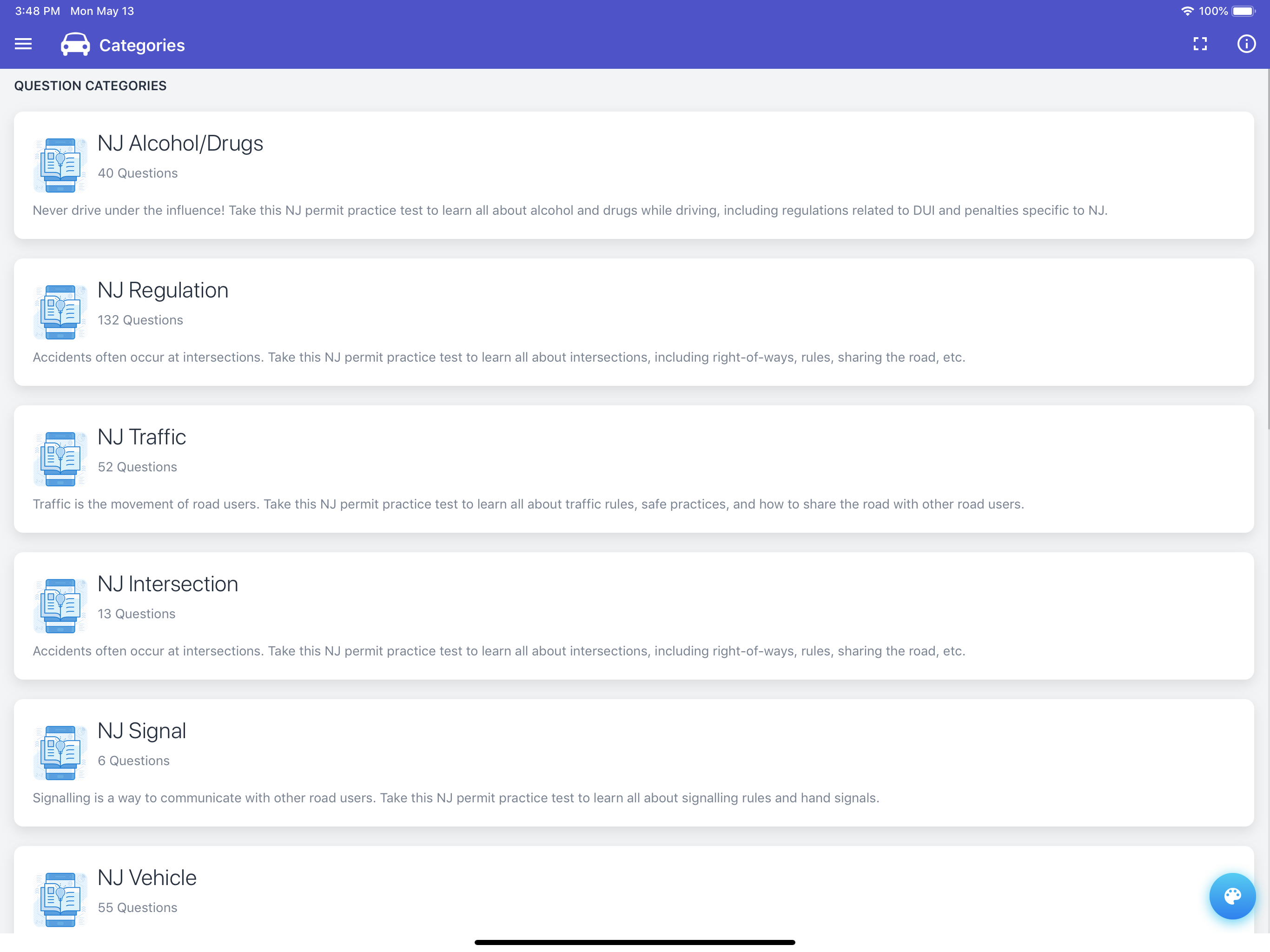Screen dimensions: 1270x952
Task: Open the theme palette picker
Action: 1232,896
